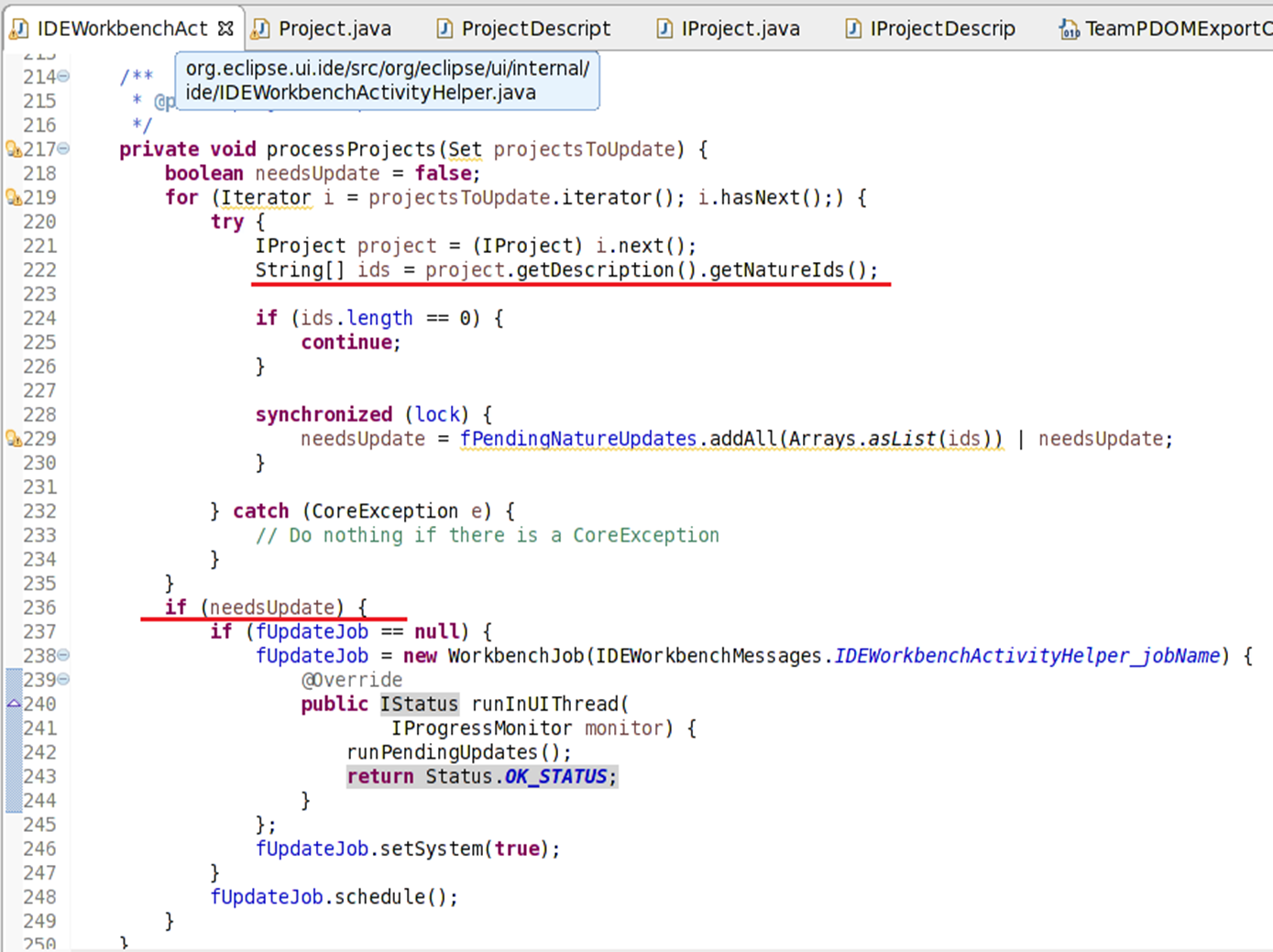The height and width of the screenshot is (952, 1273).
Task: Click the warning marker on line 229
Action: [x=13, y=439]
